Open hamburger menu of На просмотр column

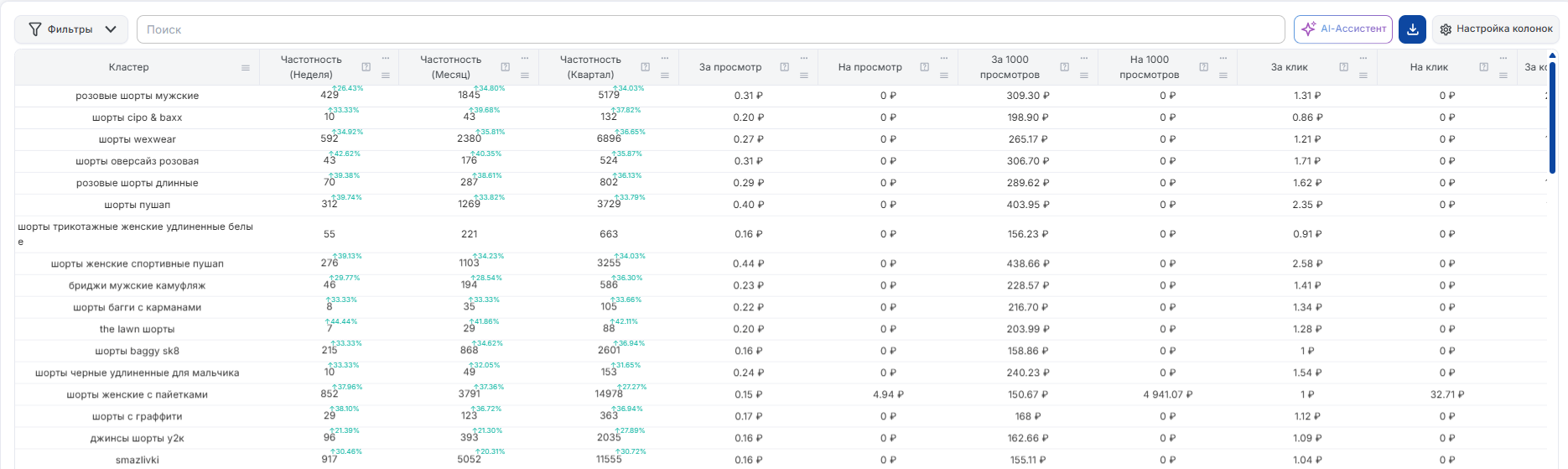(x=944, y=76)
